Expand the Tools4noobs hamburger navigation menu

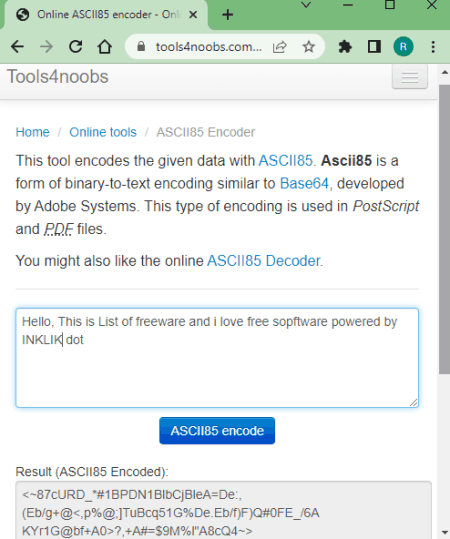coord(410,77)
